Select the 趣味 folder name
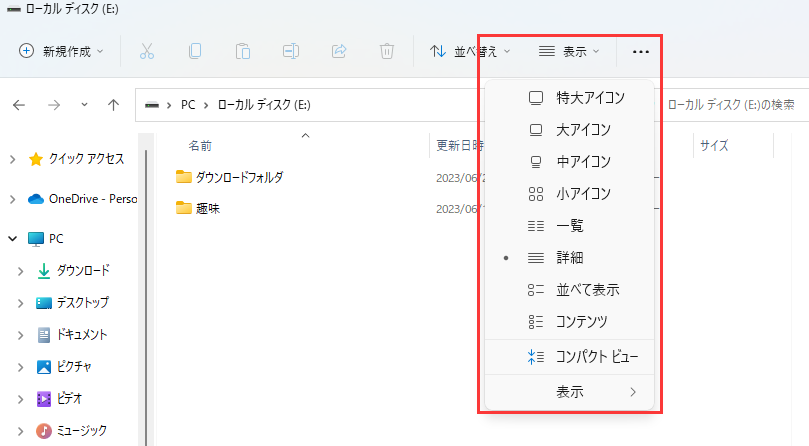Viewport: 809px width, 446px height. point(208,208)
